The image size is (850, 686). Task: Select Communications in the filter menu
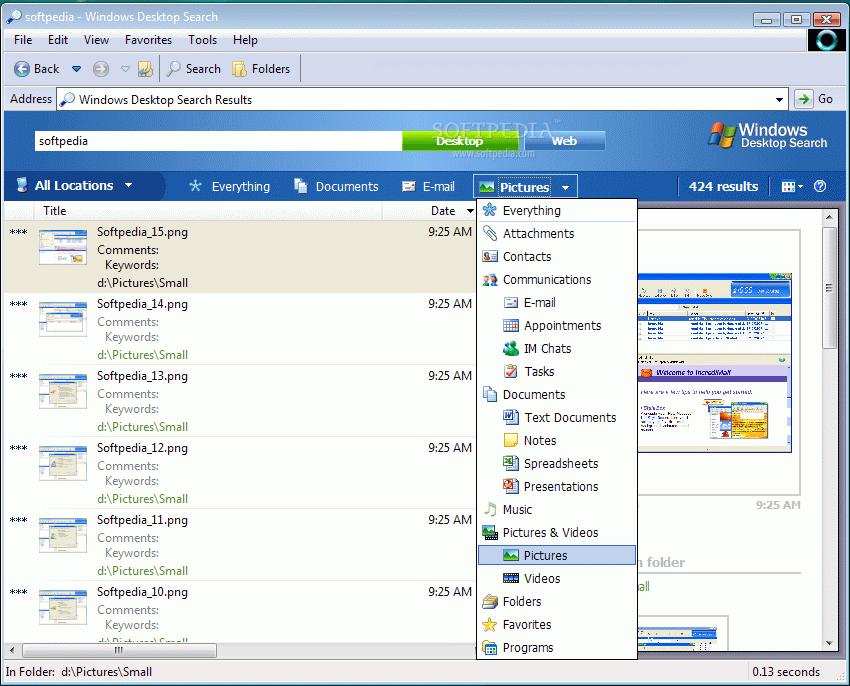point(557,280)
